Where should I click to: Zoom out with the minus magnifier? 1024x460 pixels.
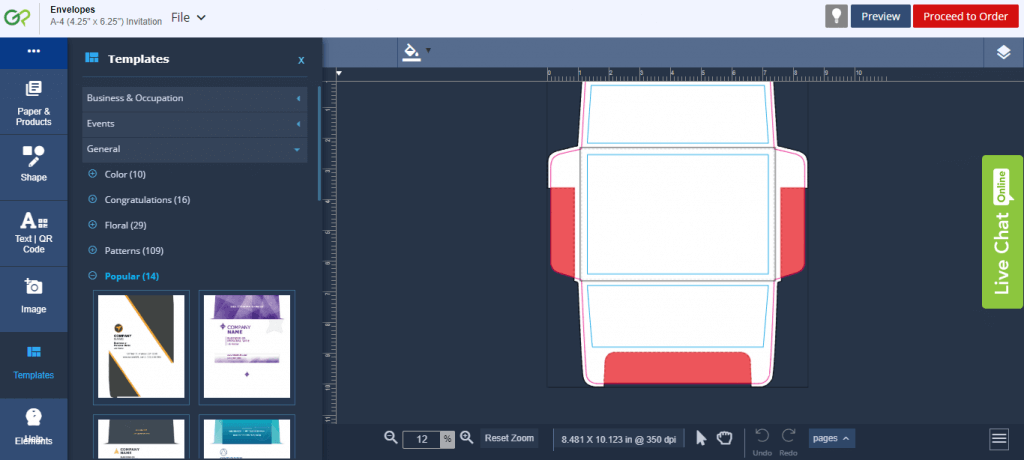(391, 438)
